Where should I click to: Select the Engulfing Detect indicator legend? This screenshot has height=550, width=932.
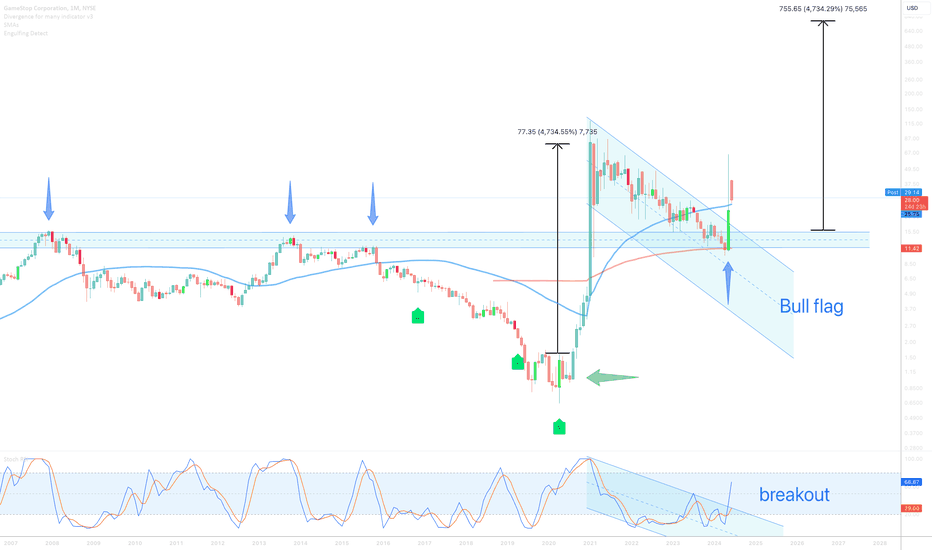tap(26, 33)
